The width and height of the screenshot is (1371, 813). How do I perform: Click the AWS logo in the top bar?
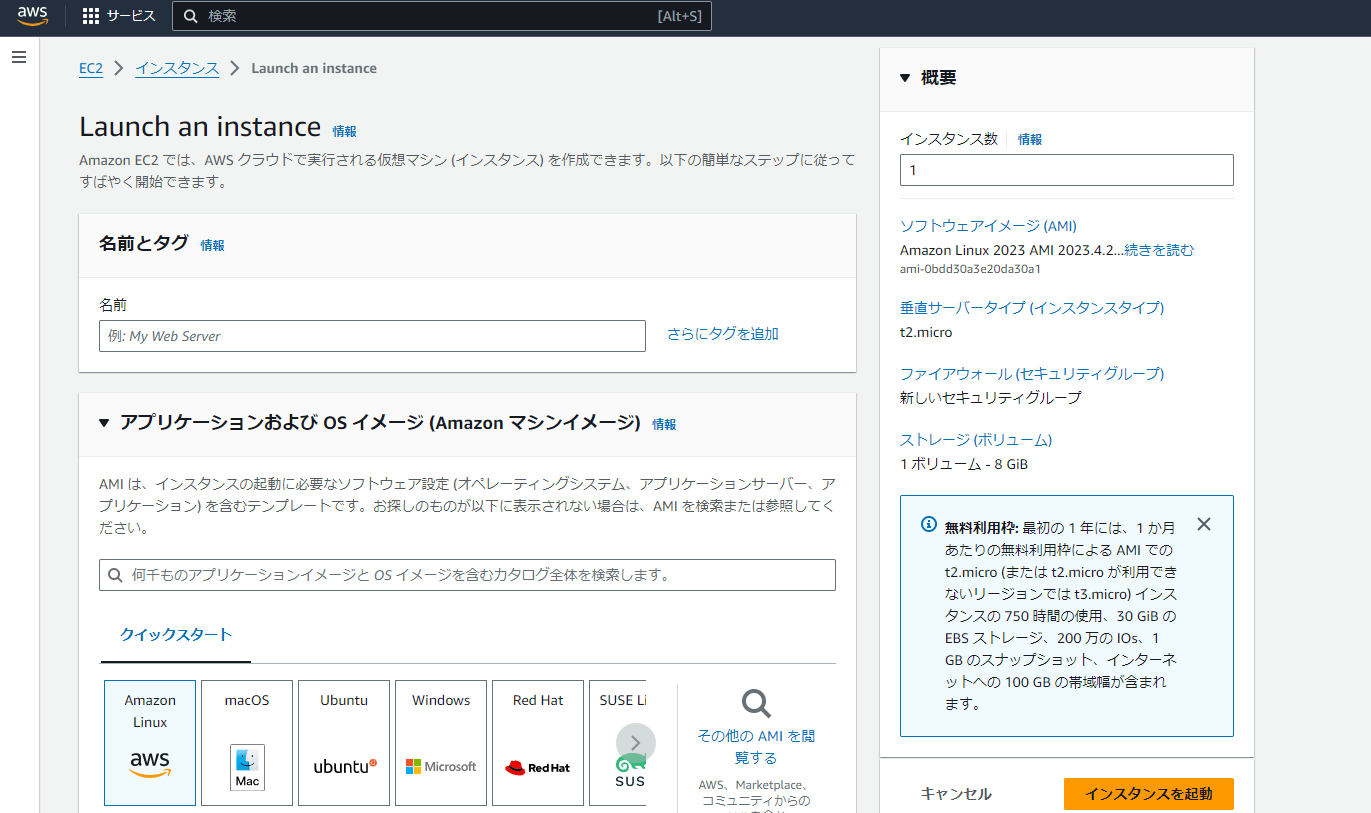pos(32,16)
